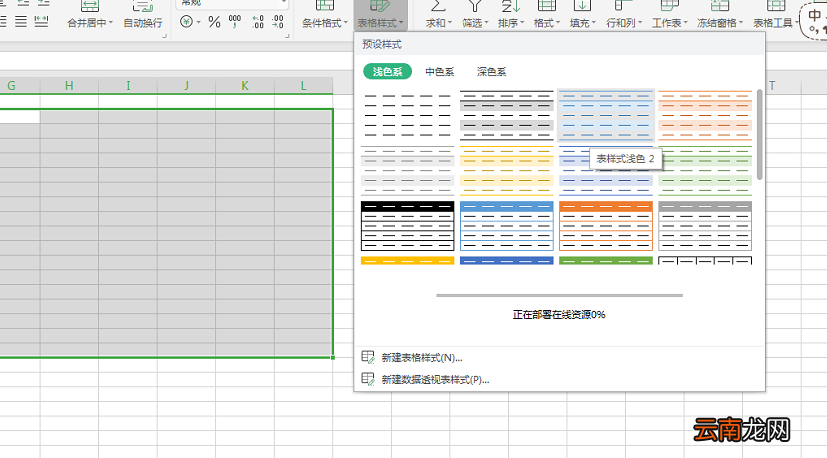Image resolution: width=827 pixels, height=458 pixels.
Task: Click the Sort (排序) icon
Action: 511,6
